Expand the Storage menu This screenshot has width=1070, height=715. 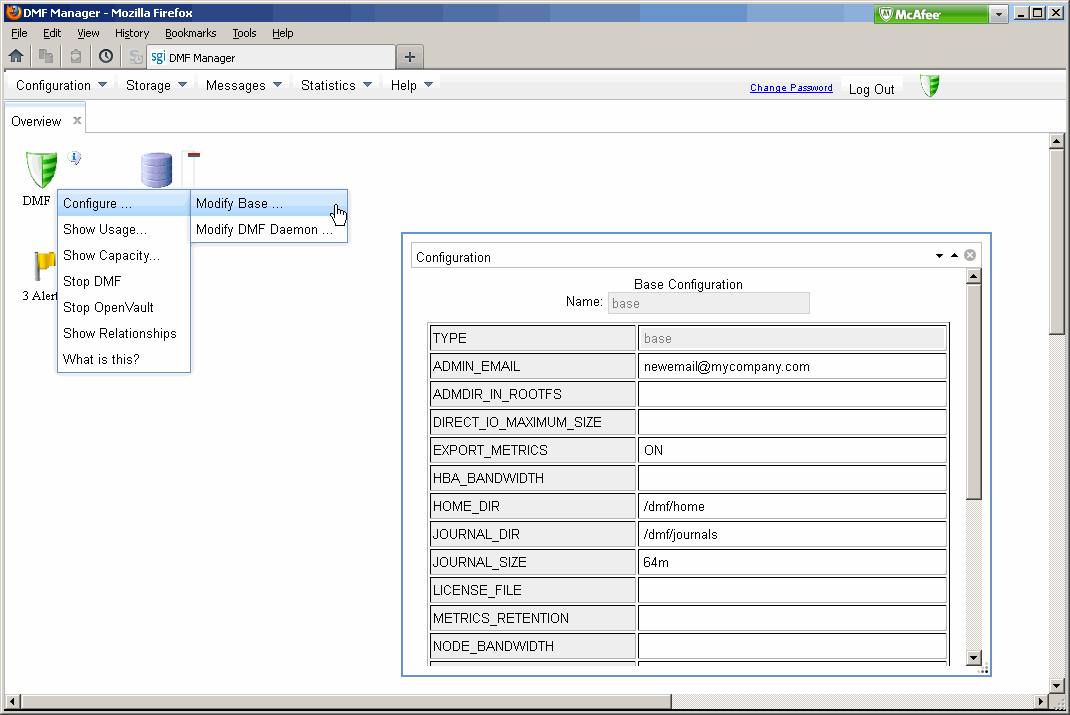point(156,85)
